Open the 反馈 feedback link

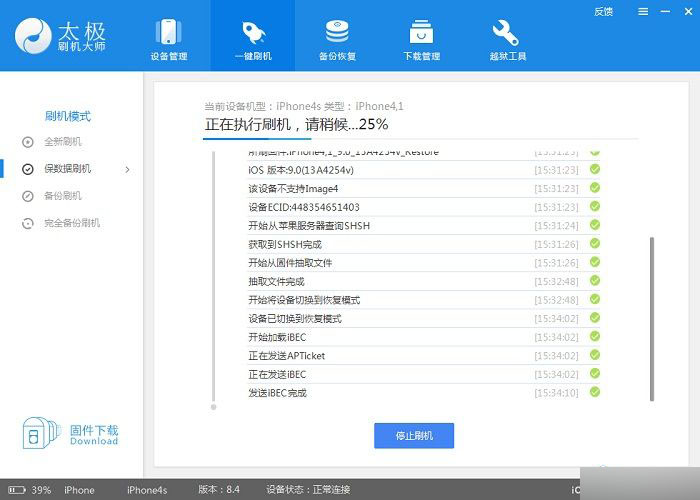603,12
